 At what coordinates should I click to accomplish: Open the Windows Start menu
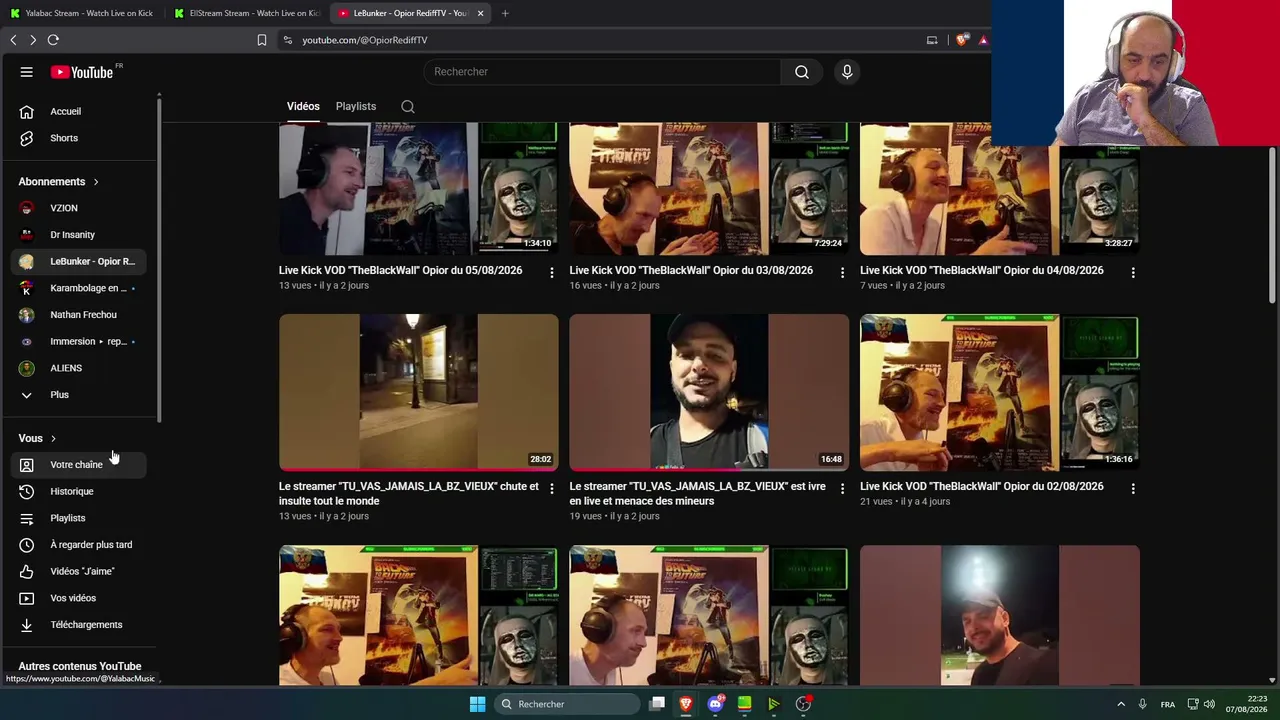point(477,704)
